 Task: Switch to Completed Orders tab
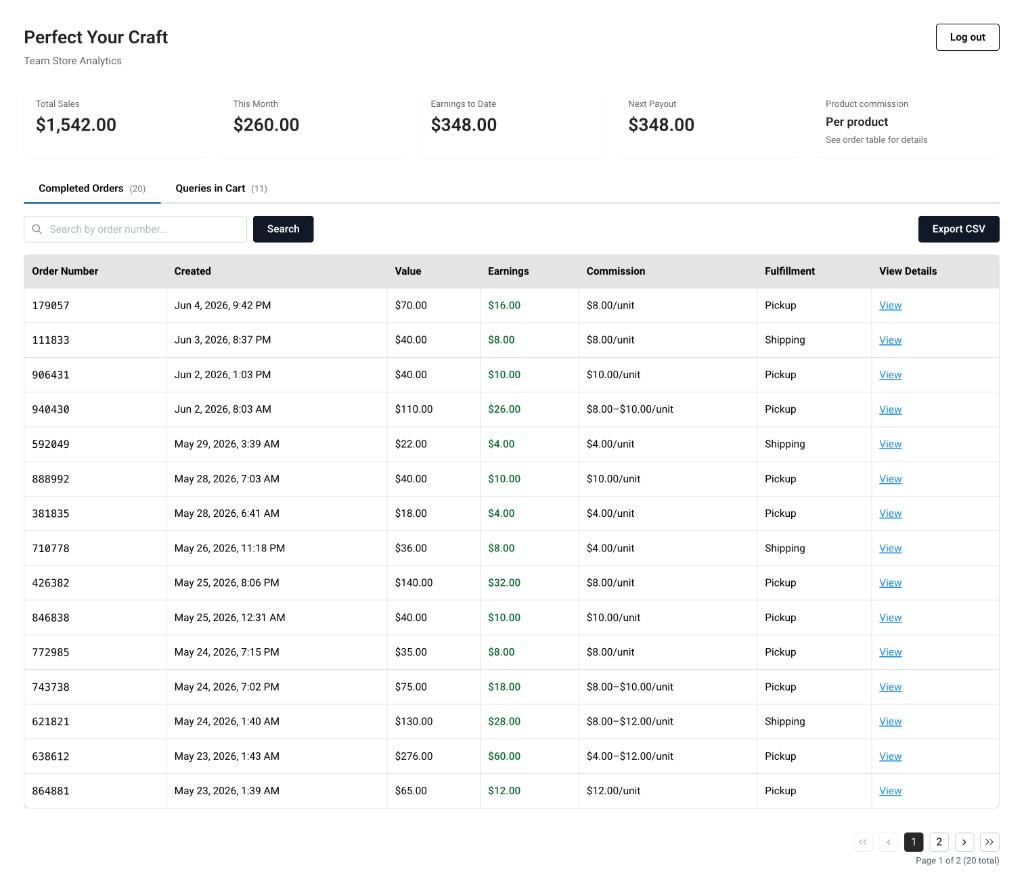[x=92, y=189]
